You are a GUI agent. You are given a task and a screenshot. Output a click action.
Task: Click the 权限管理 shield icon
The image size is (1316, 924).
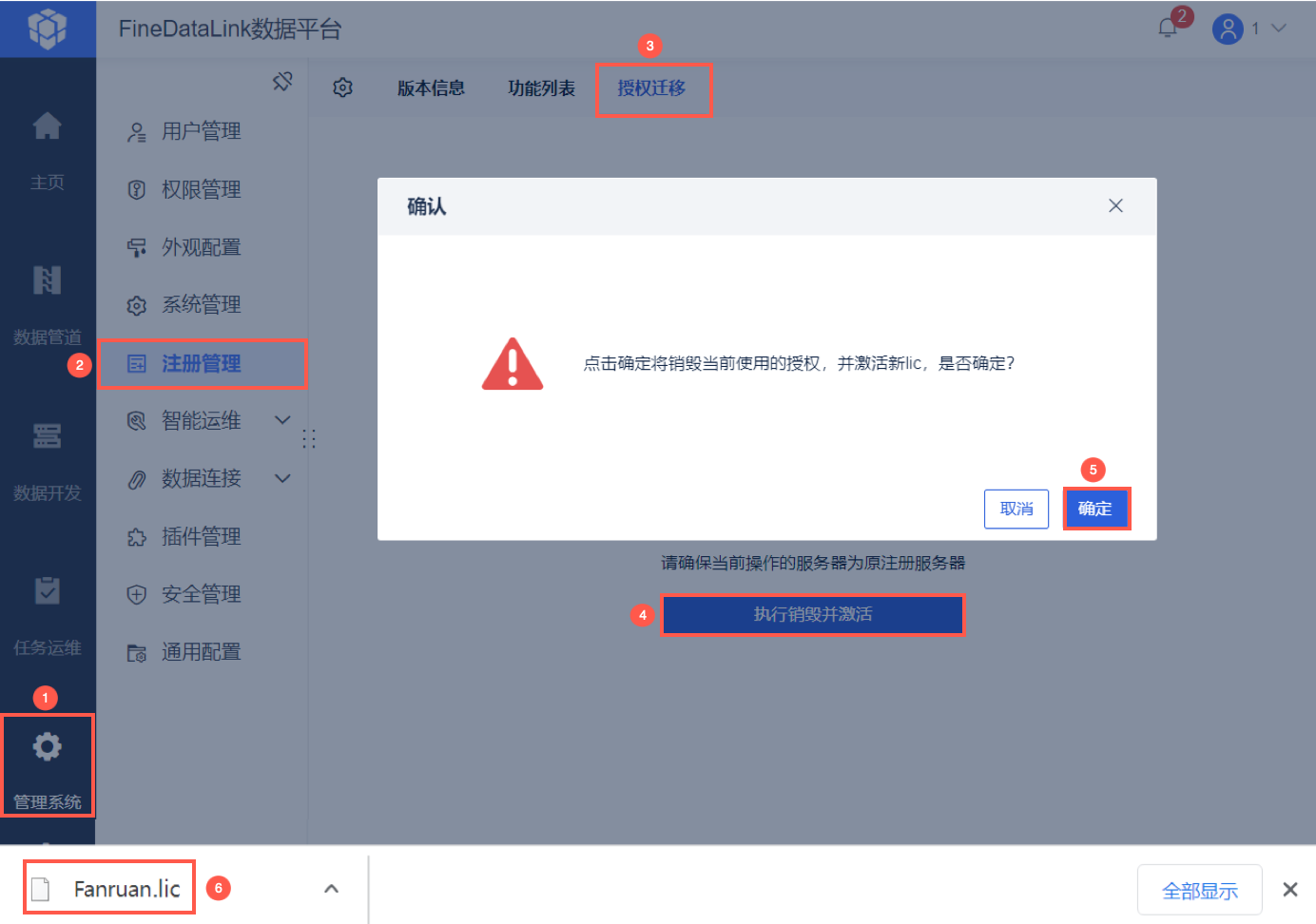(137, 190)
